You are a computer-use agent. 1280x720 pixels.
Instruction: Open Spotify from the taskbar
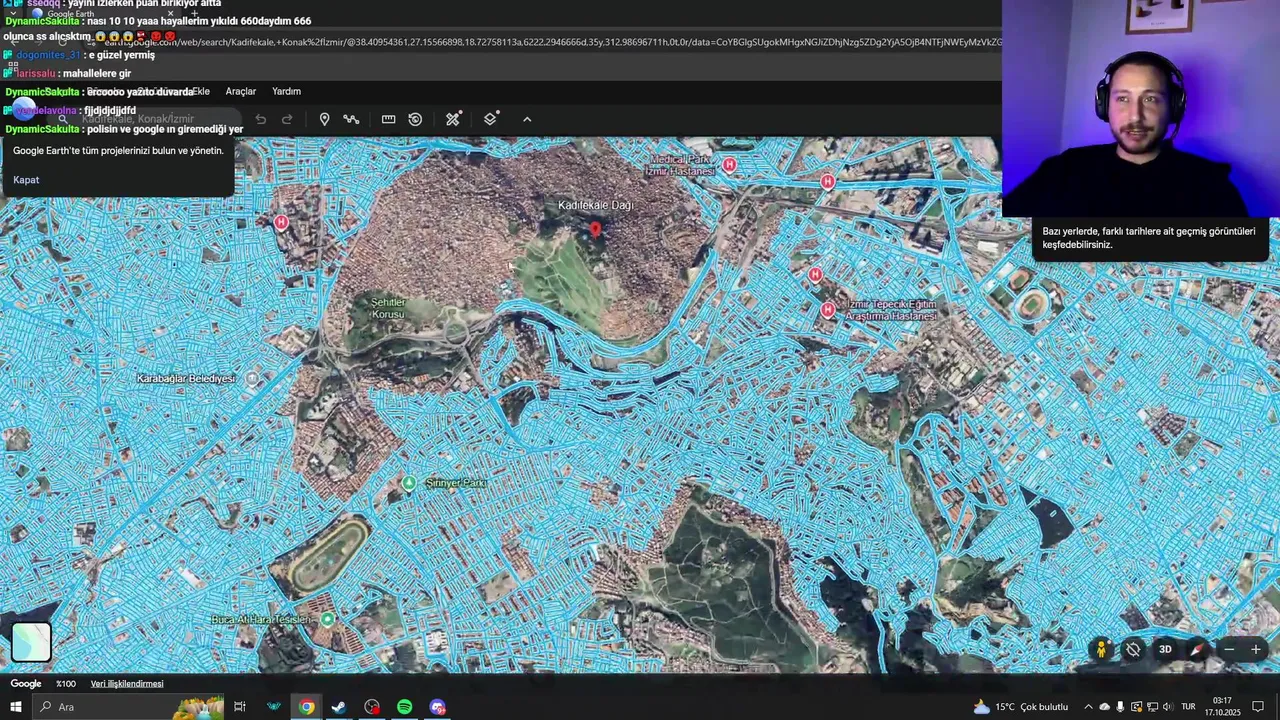click(404, 707)
